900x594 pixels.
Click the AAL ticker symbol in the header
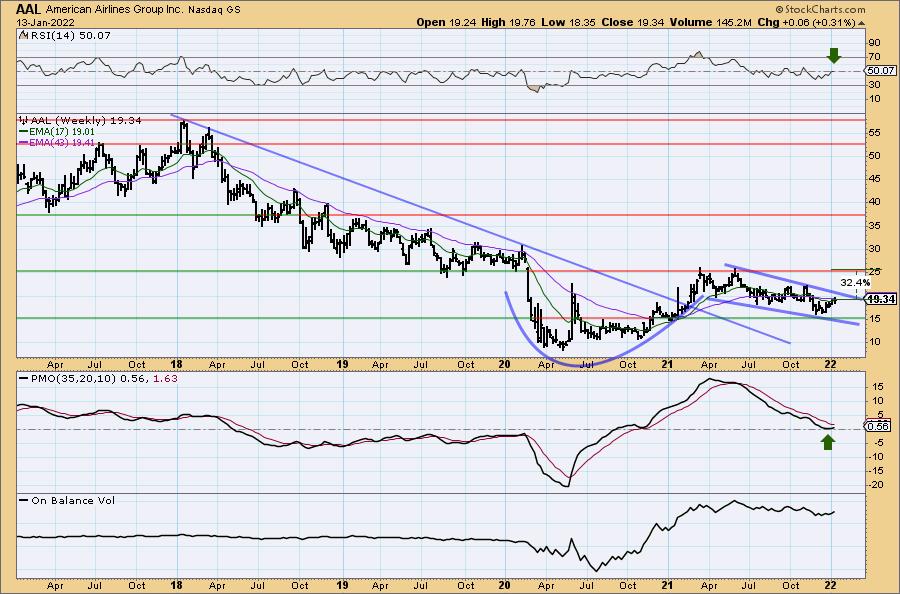coord(28,9)
